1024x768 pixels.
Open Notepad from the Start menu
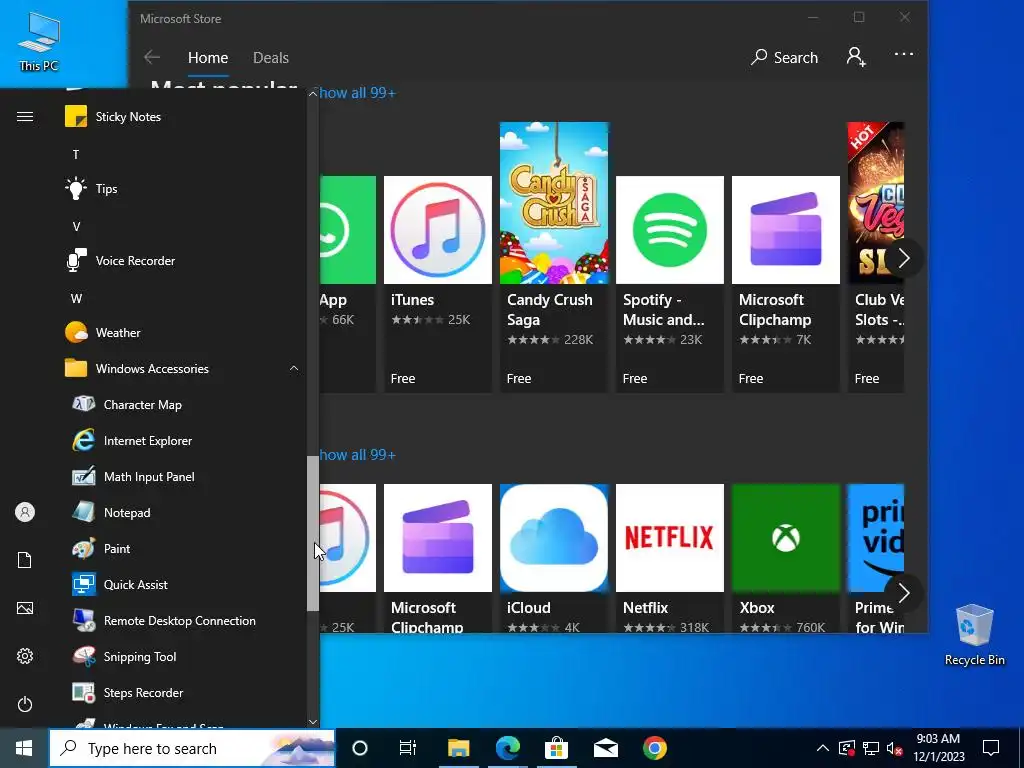pyautogui.click(x=183, y=513)
